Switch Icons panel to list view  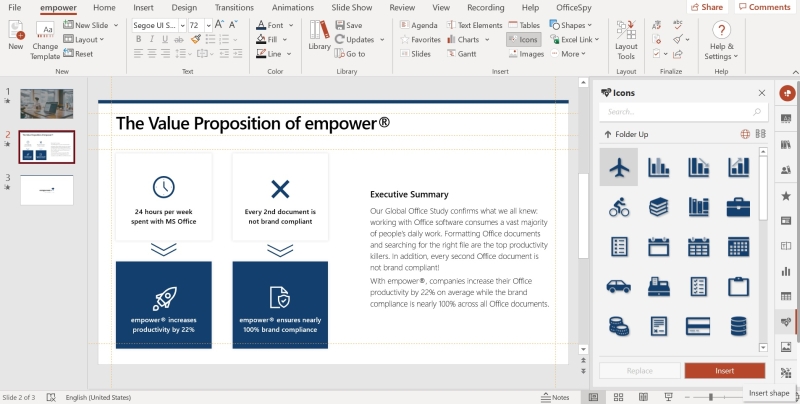[x=761, y=134]
